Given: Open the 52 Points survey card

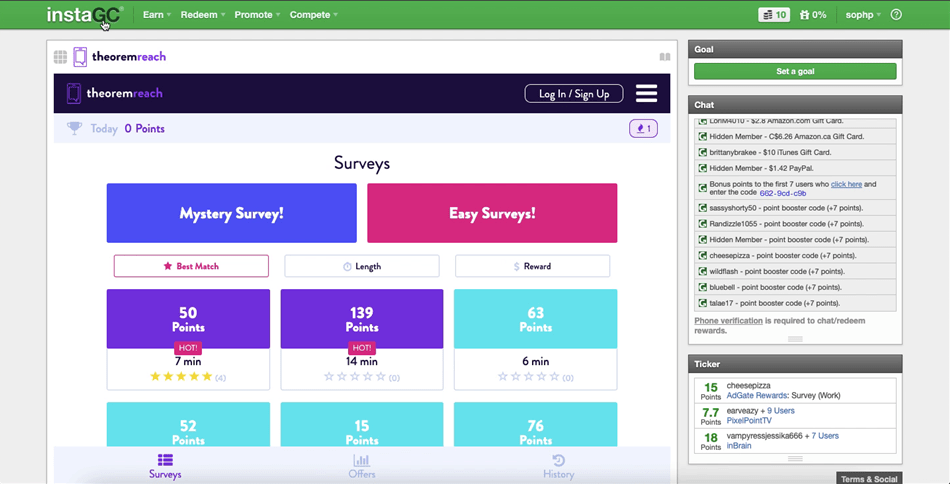Looking at the screenshot, I should tap(188, 425).
